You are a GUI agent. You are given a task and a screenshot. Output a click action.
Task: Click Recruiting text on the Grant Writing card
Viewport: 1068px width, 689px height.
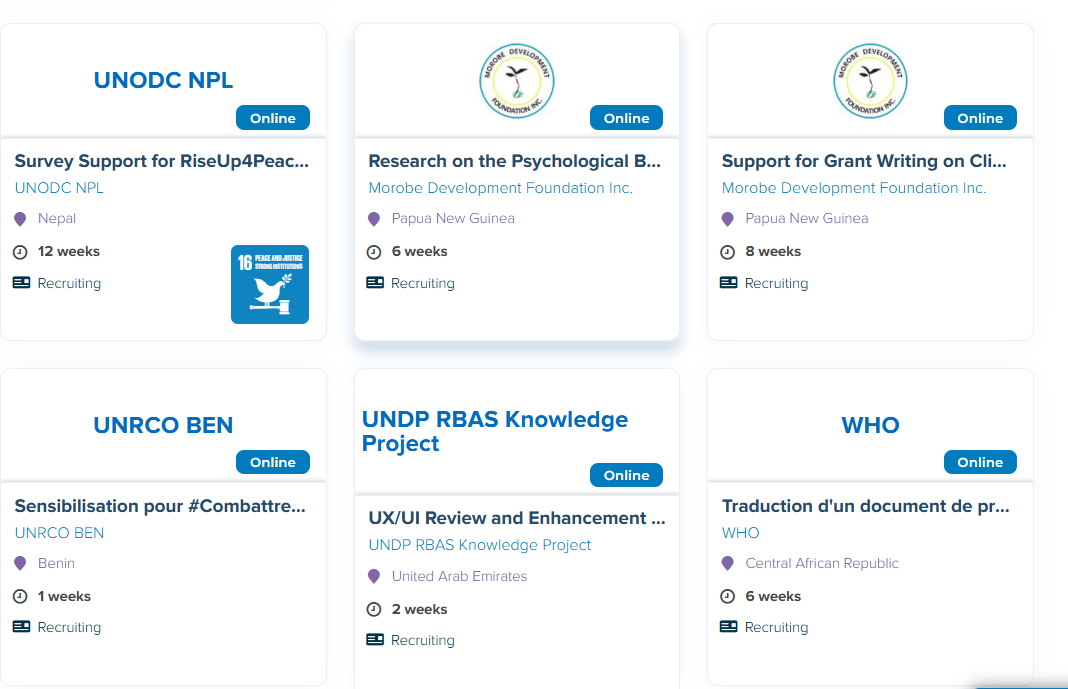tap(776, 283)
